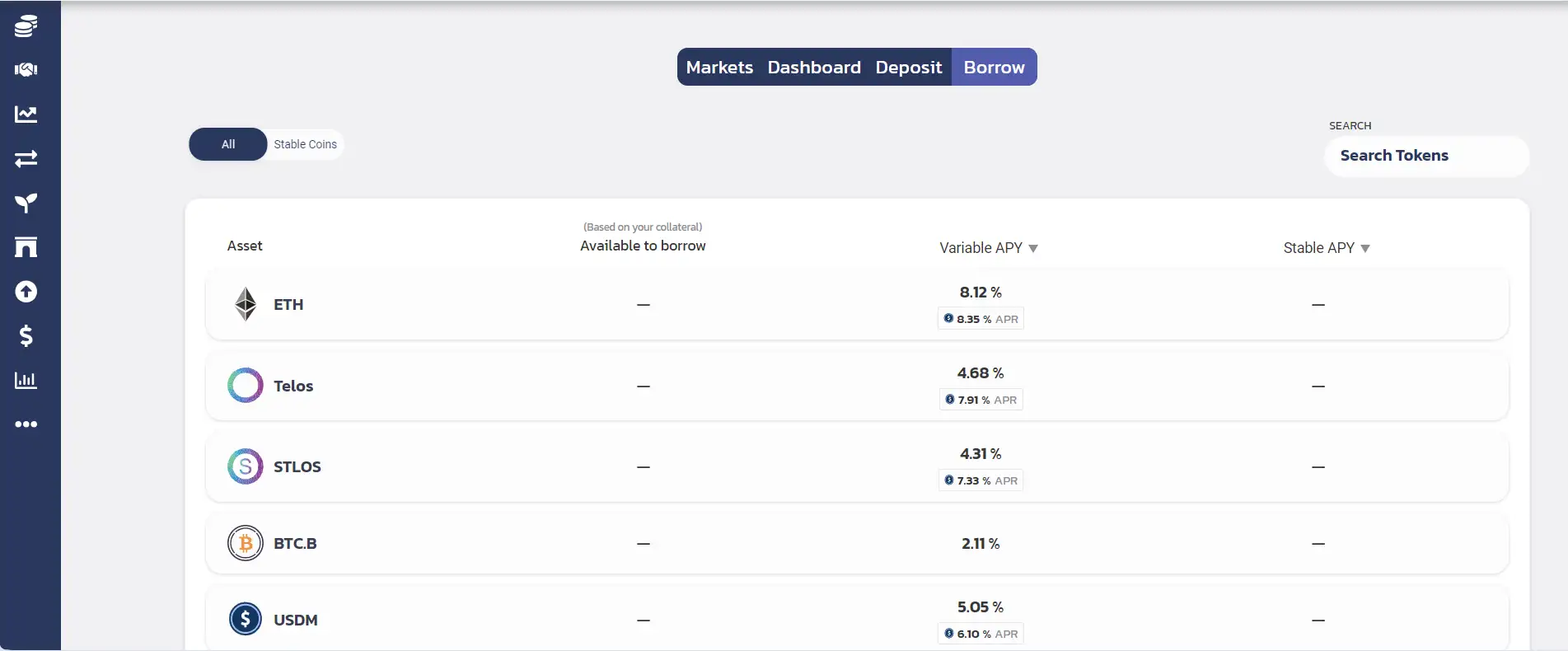Click the swap arrows sidebar icon
This screenshot has height=651, width=1568.
[x=26, y=158]
